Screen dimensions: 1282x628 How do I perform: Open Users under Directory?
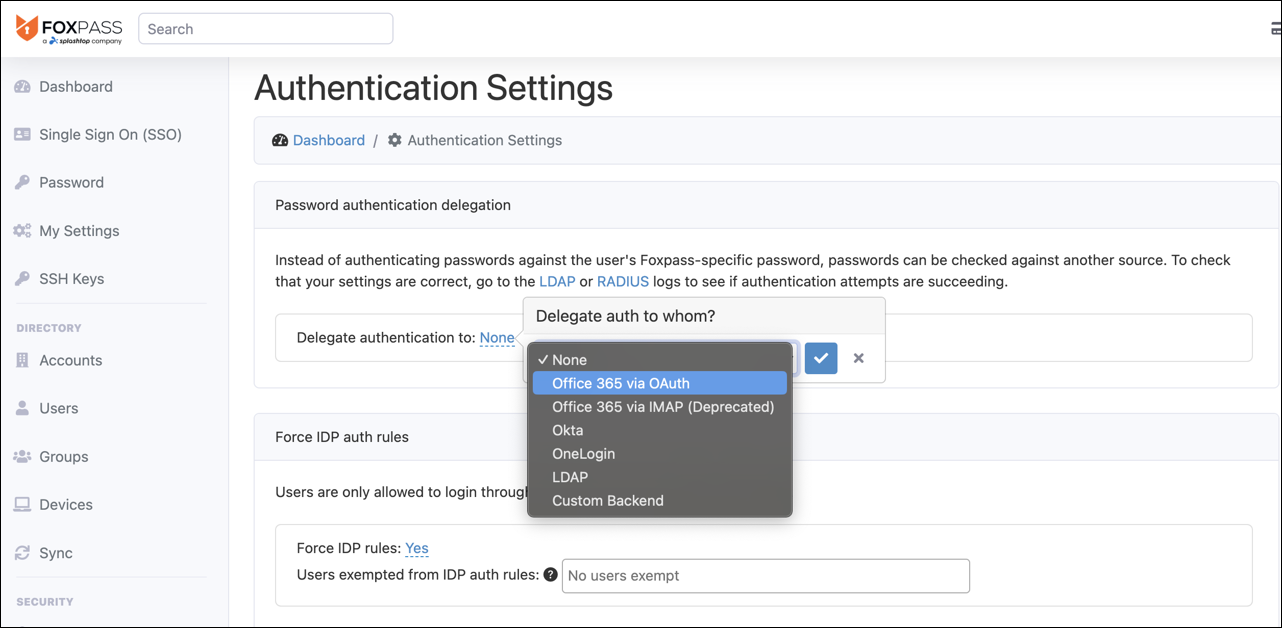pos(59,409)
